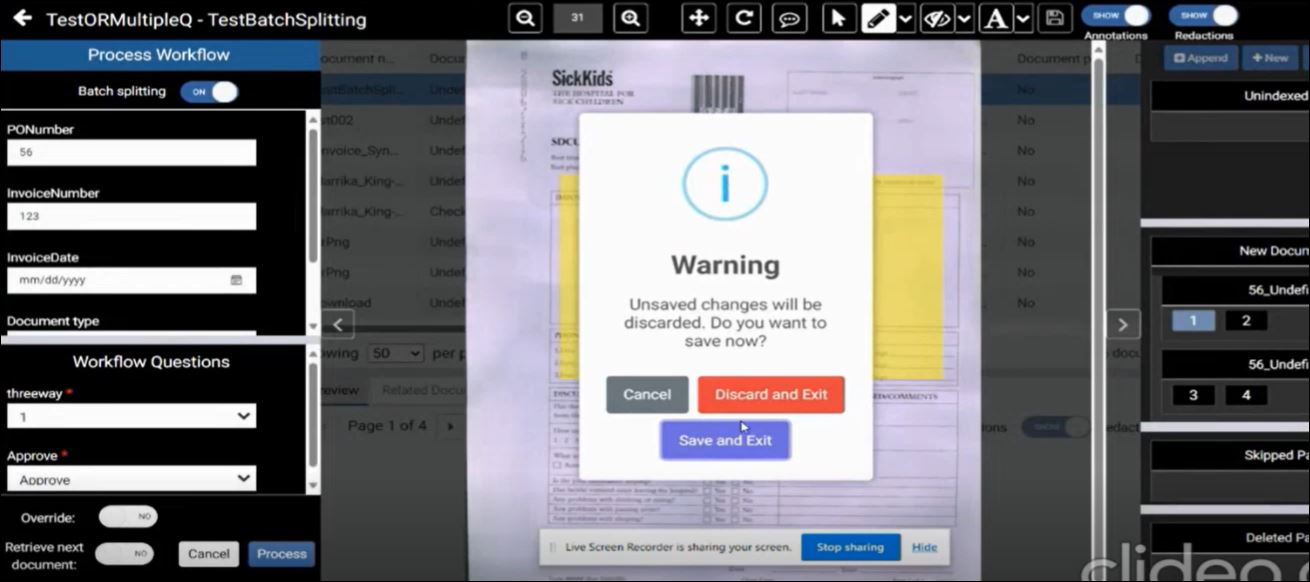Toggle the Override switch
Image resolution: width=1310 pixels, height=582 pixels.
tap(128, 517)
